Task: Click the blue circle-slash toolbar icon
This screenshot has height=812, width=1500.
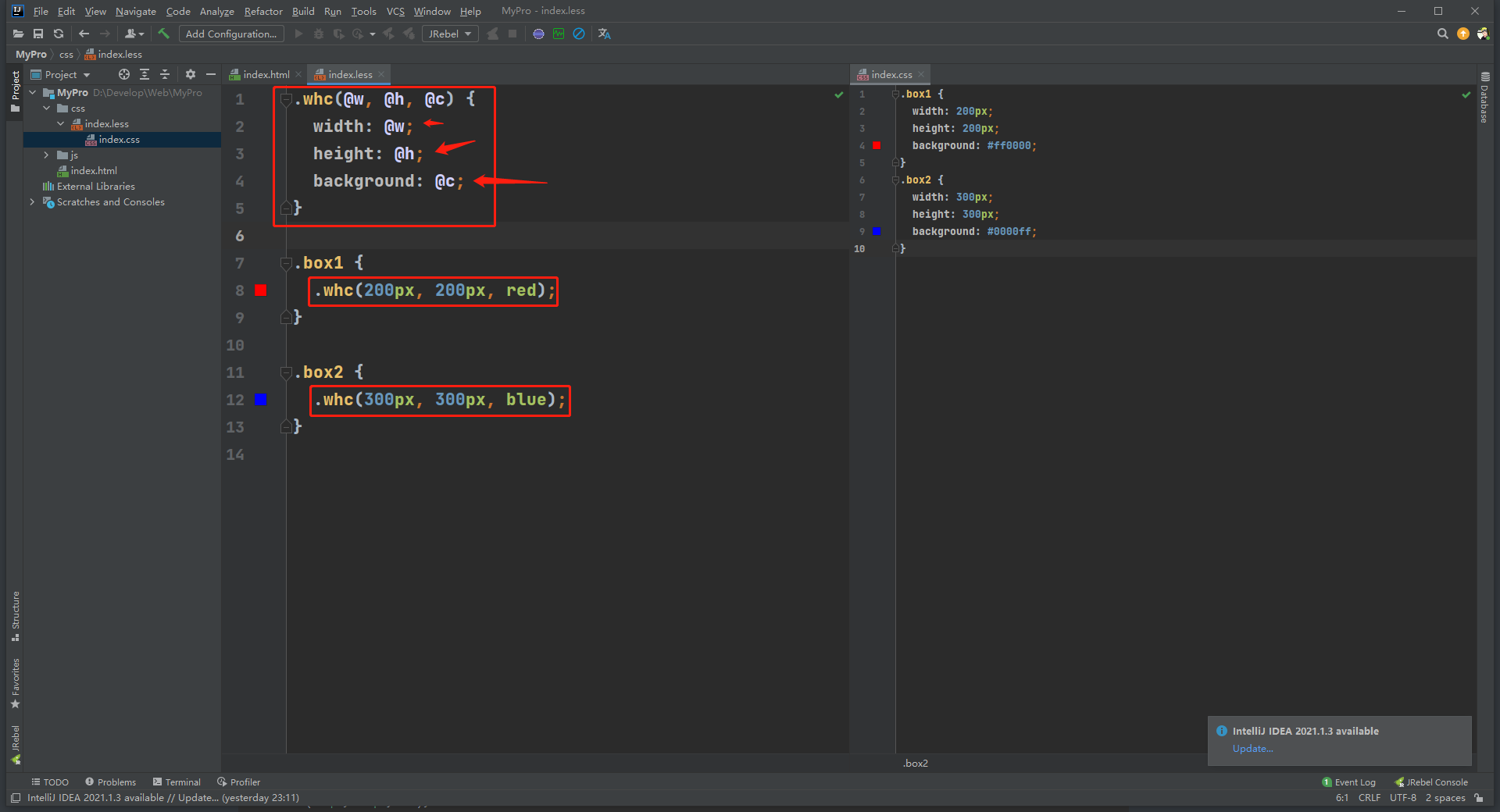Action: [x=579, y=34]
